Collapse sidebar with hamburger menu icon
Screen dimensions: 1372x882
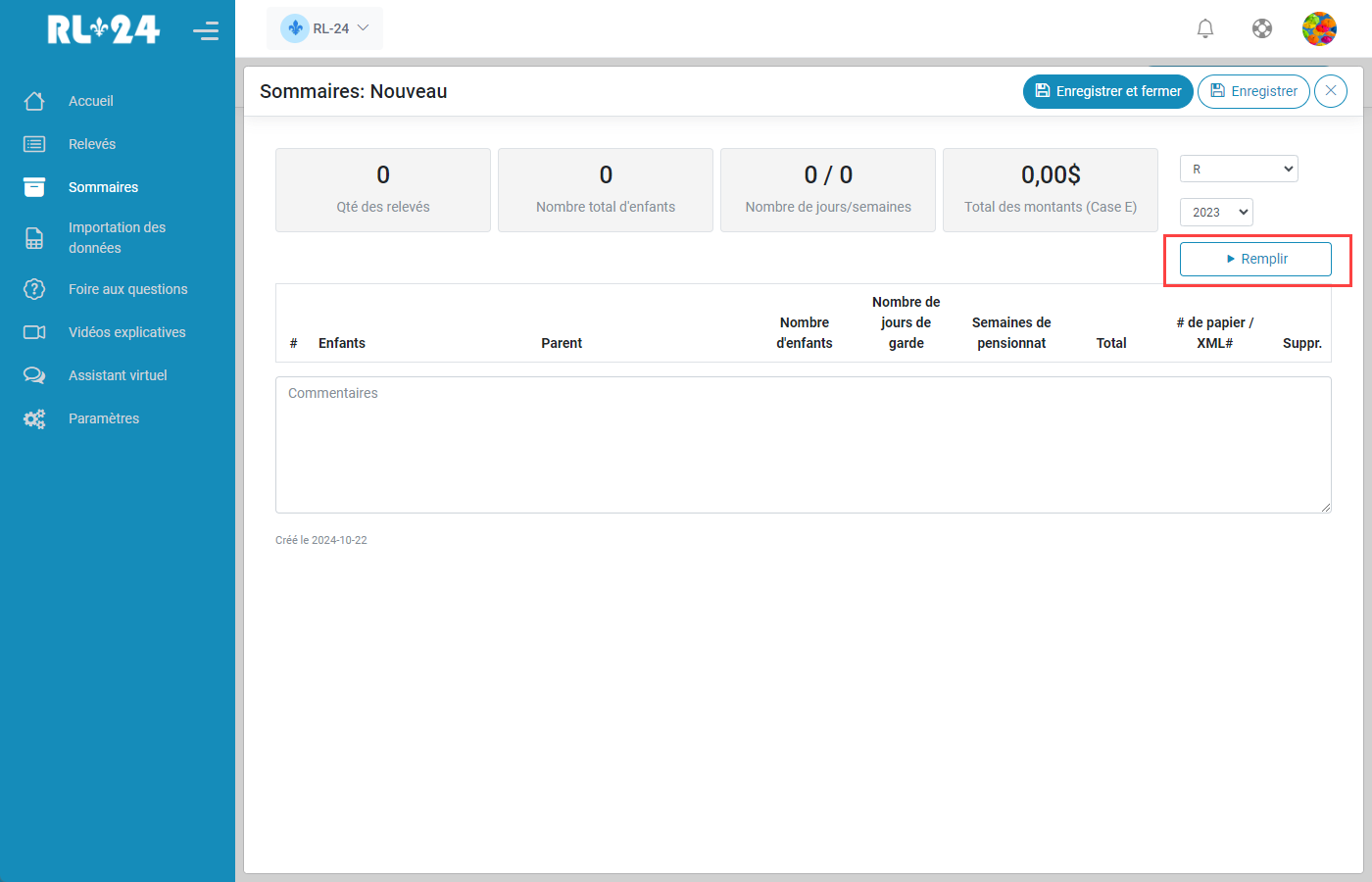point(206,31)
